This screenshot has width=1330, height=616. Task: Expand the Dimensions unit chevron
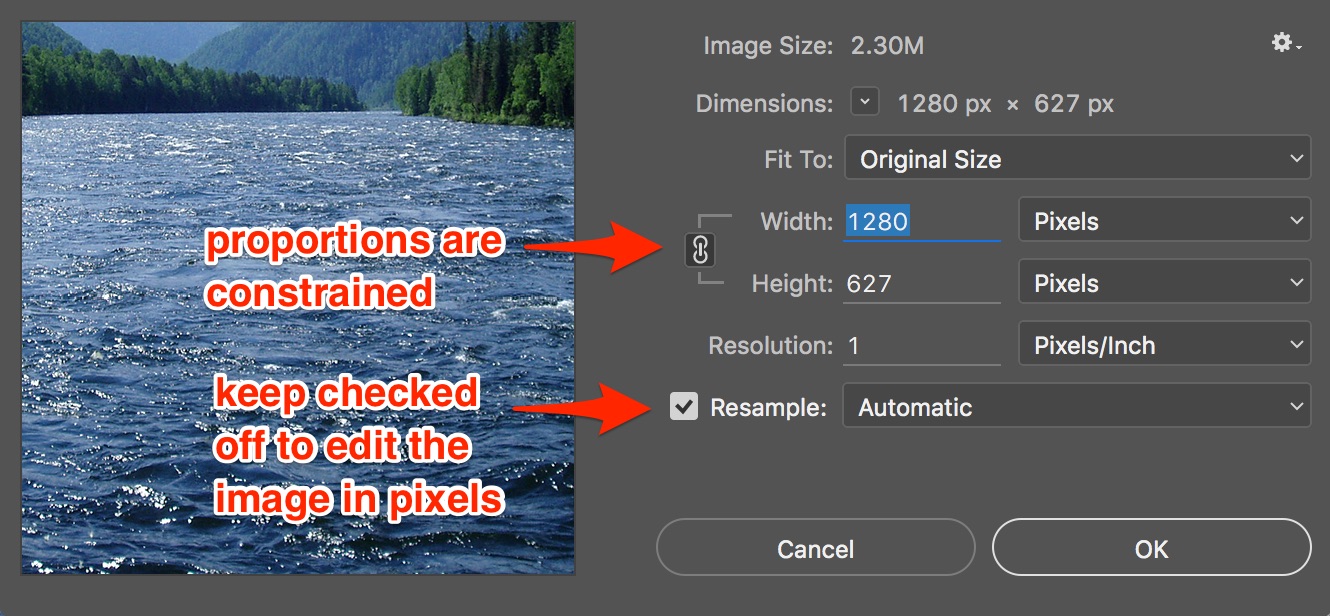tap(865, 102)
